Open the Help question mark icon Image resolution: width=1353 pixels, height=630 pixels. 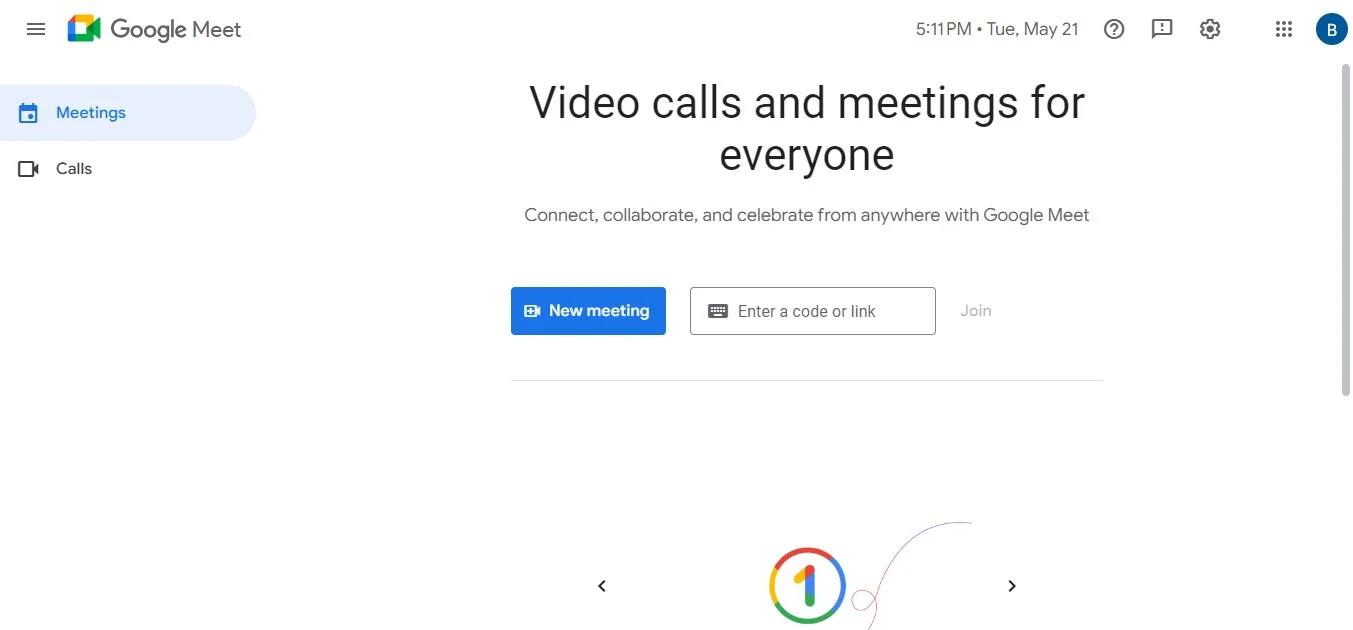pyautogui.click(x=1114, y=29)
